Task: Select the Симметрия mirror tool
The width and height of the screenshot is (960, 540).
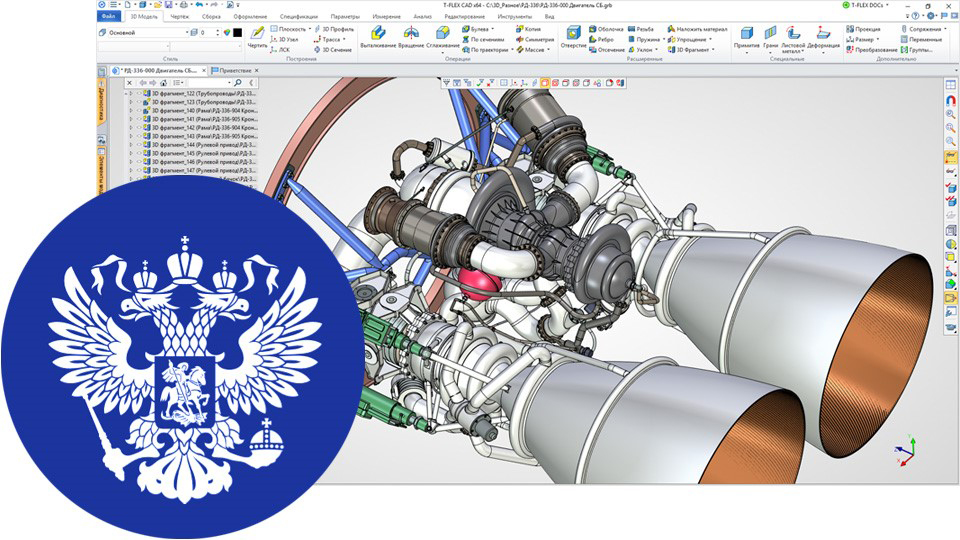Action: [534, 39]
